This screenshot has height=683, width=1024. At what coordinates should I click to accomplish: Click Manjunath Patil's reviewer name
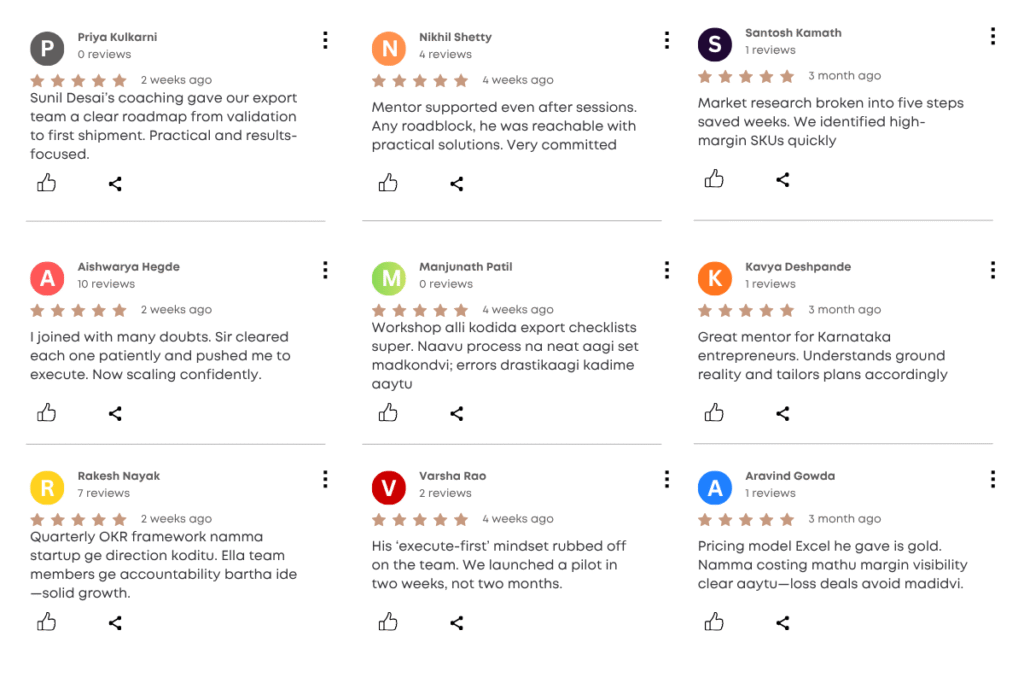pos(465,267)
